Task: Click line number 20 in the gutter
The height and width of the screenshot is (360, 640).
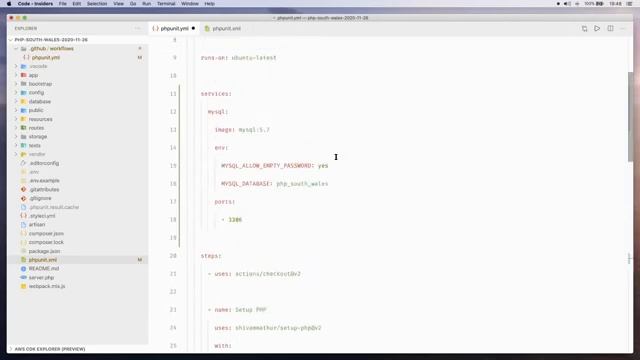Action: click(173, 256)
